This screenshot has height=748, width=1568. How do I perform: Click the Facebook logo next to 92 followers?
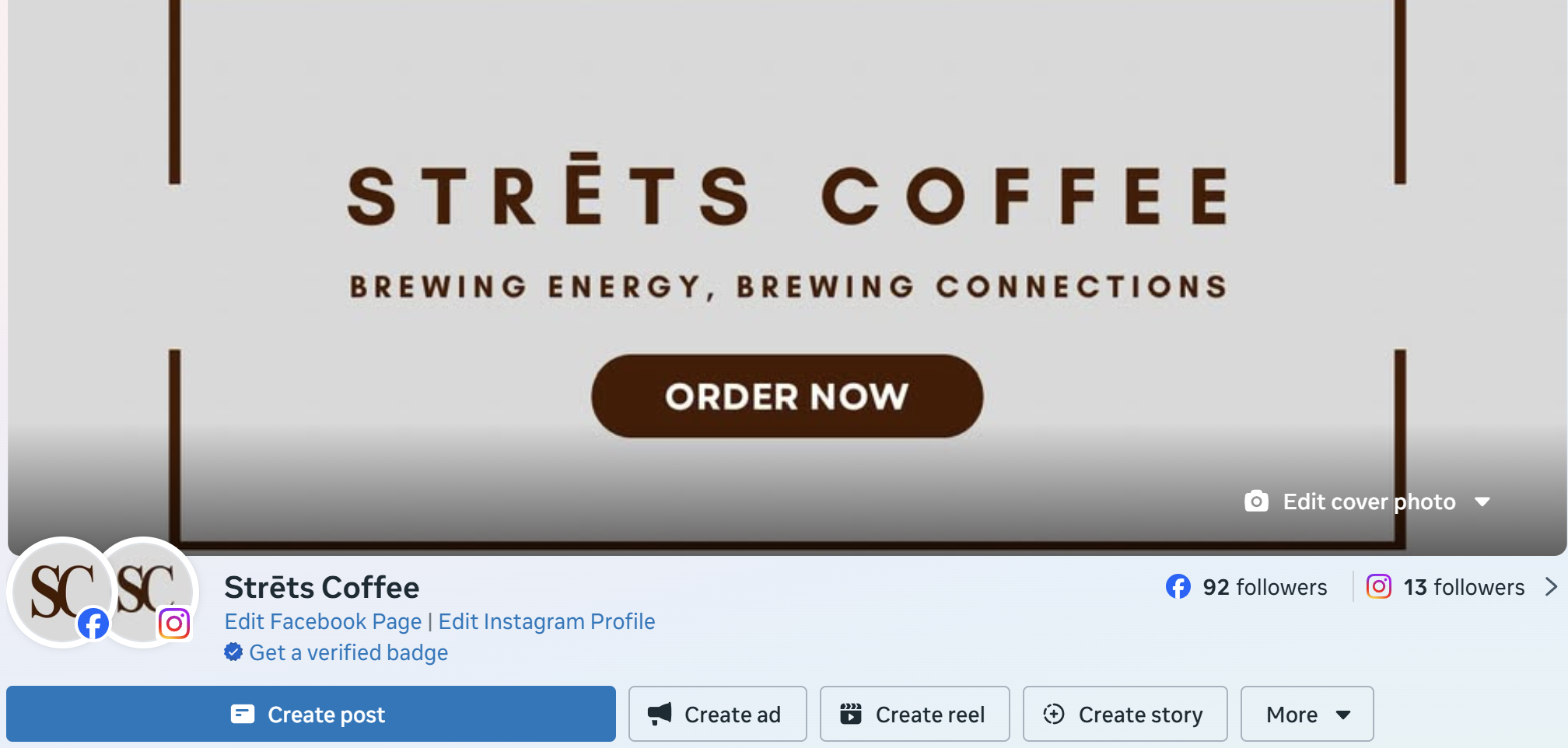pyautogui.click(x=1178, y=586)
